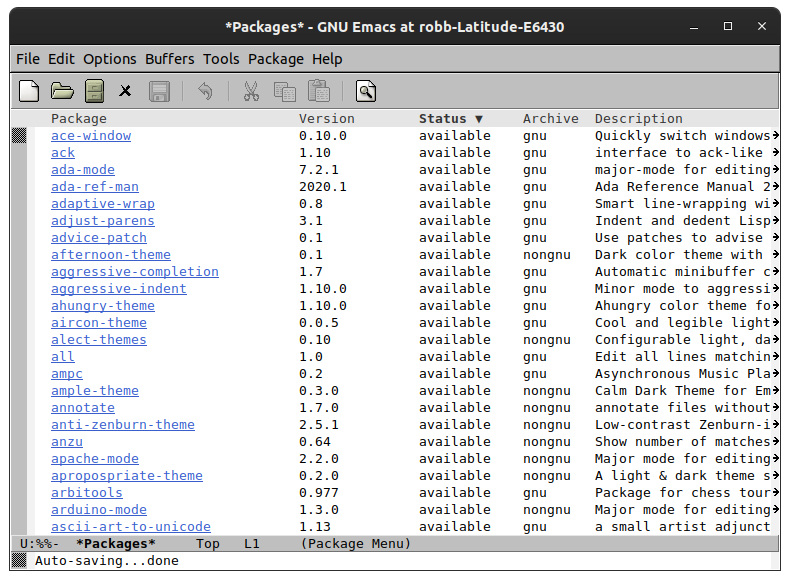
Task: Open the aggressive-indent package link
Action: (x=118, y=289)
